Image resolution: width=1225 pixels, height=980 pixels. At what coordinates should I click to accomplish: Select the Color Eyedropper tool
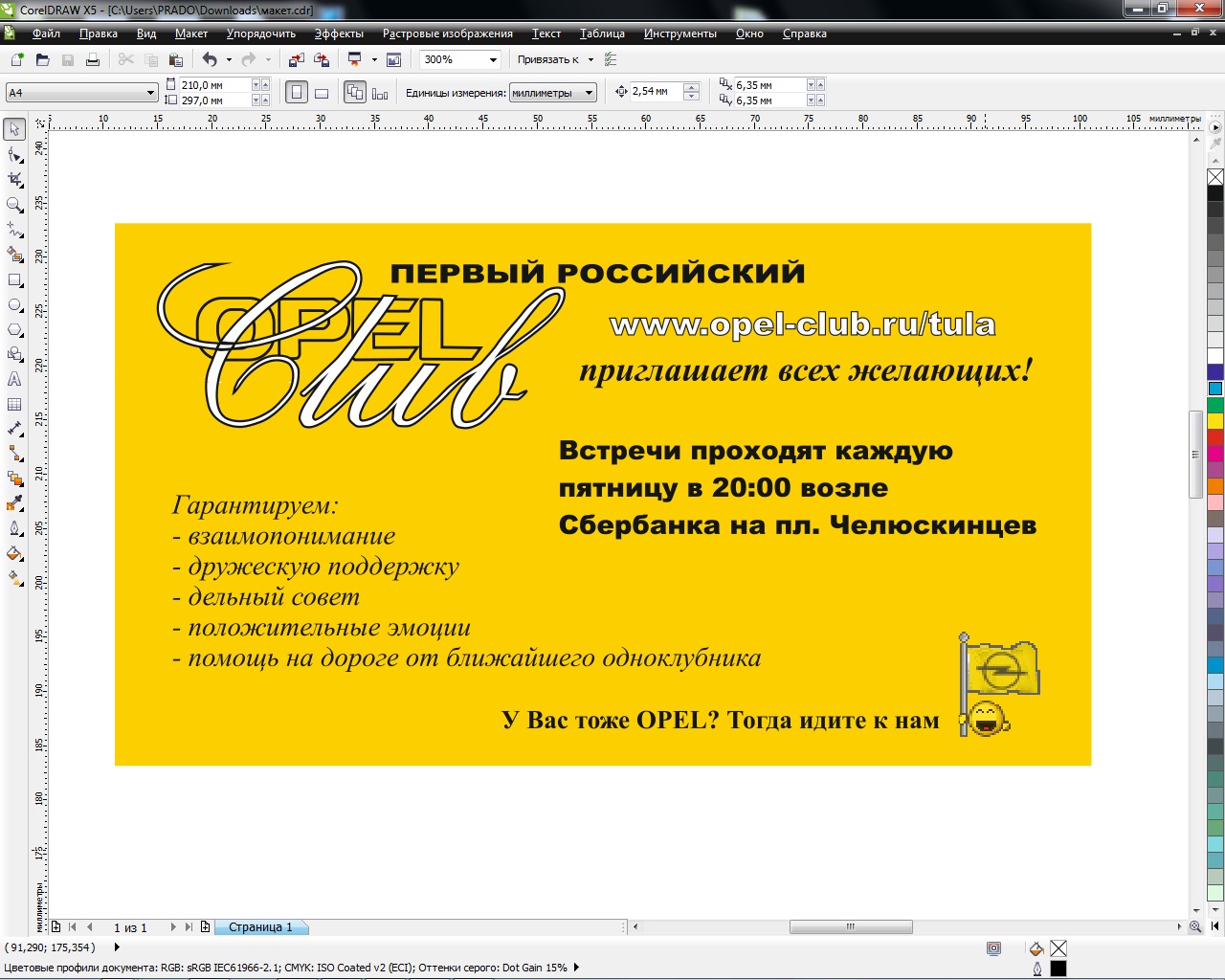click(x=14, y=503)
